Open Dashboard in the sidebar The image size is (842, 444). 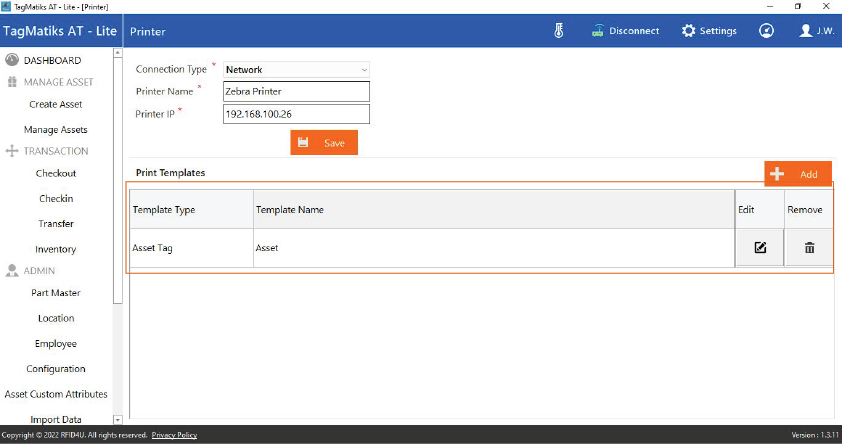pyautogui.click(x=51, y=61)
